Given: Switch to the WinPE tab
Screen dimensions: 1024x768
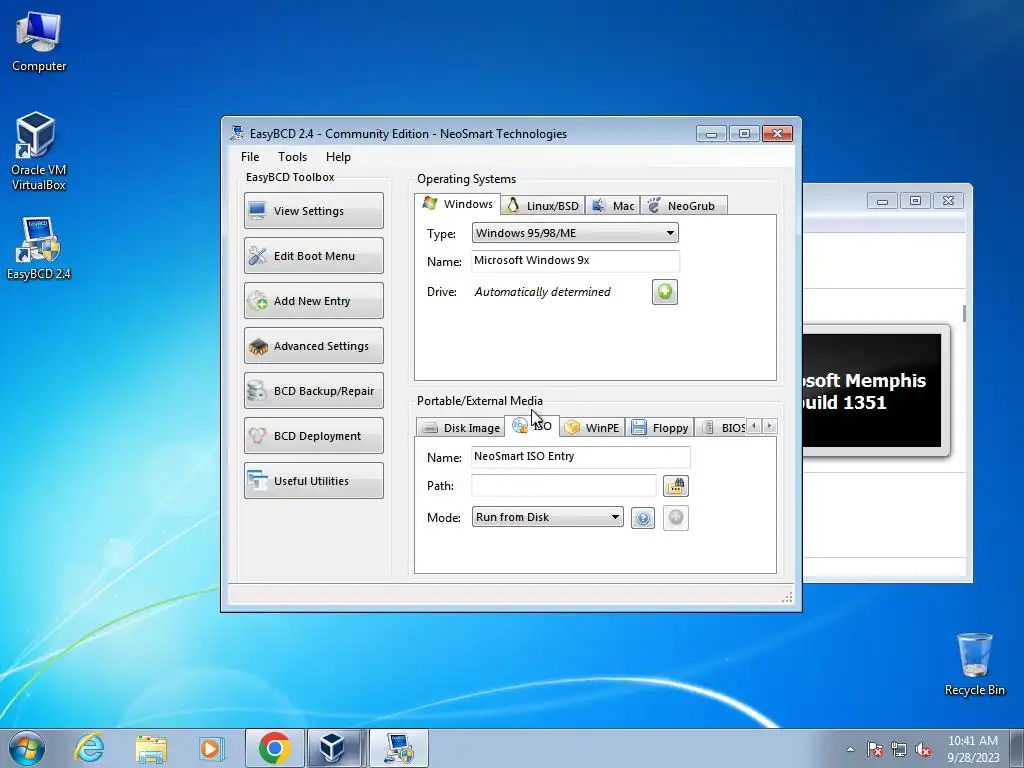Looking at the screenshot, I should 592,428.
